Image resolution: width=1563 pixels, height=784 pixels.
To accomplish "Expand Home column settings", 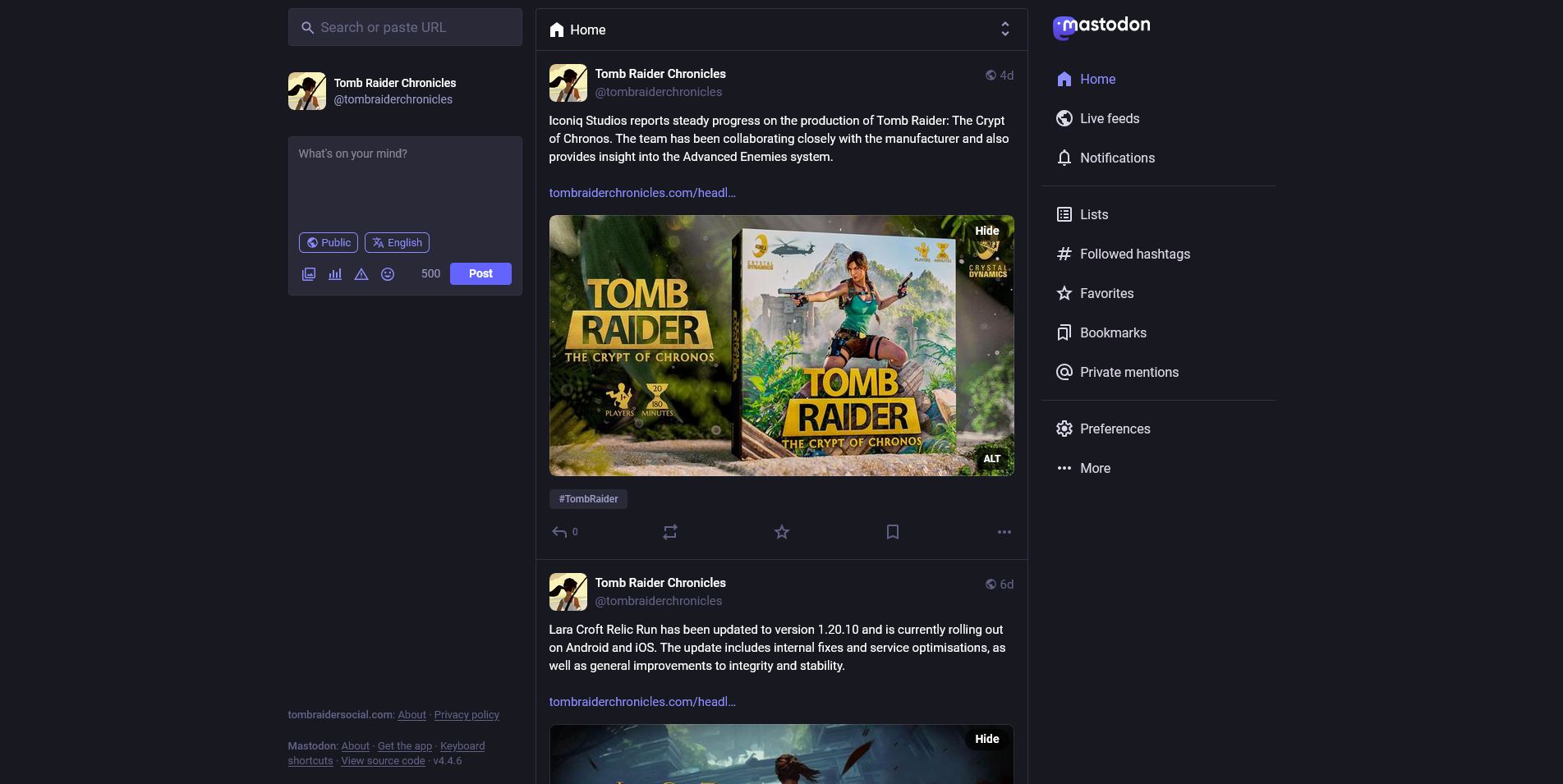I will click(1004, 30).
